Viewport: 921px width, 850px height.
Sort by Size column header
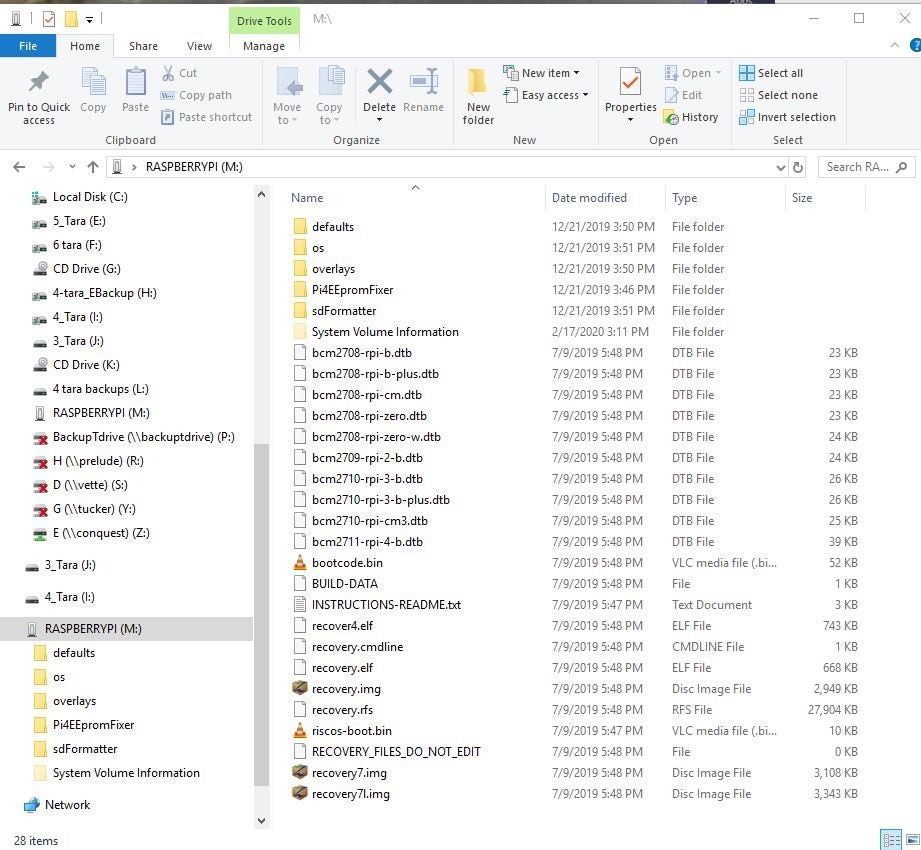[x=825, y=198]
